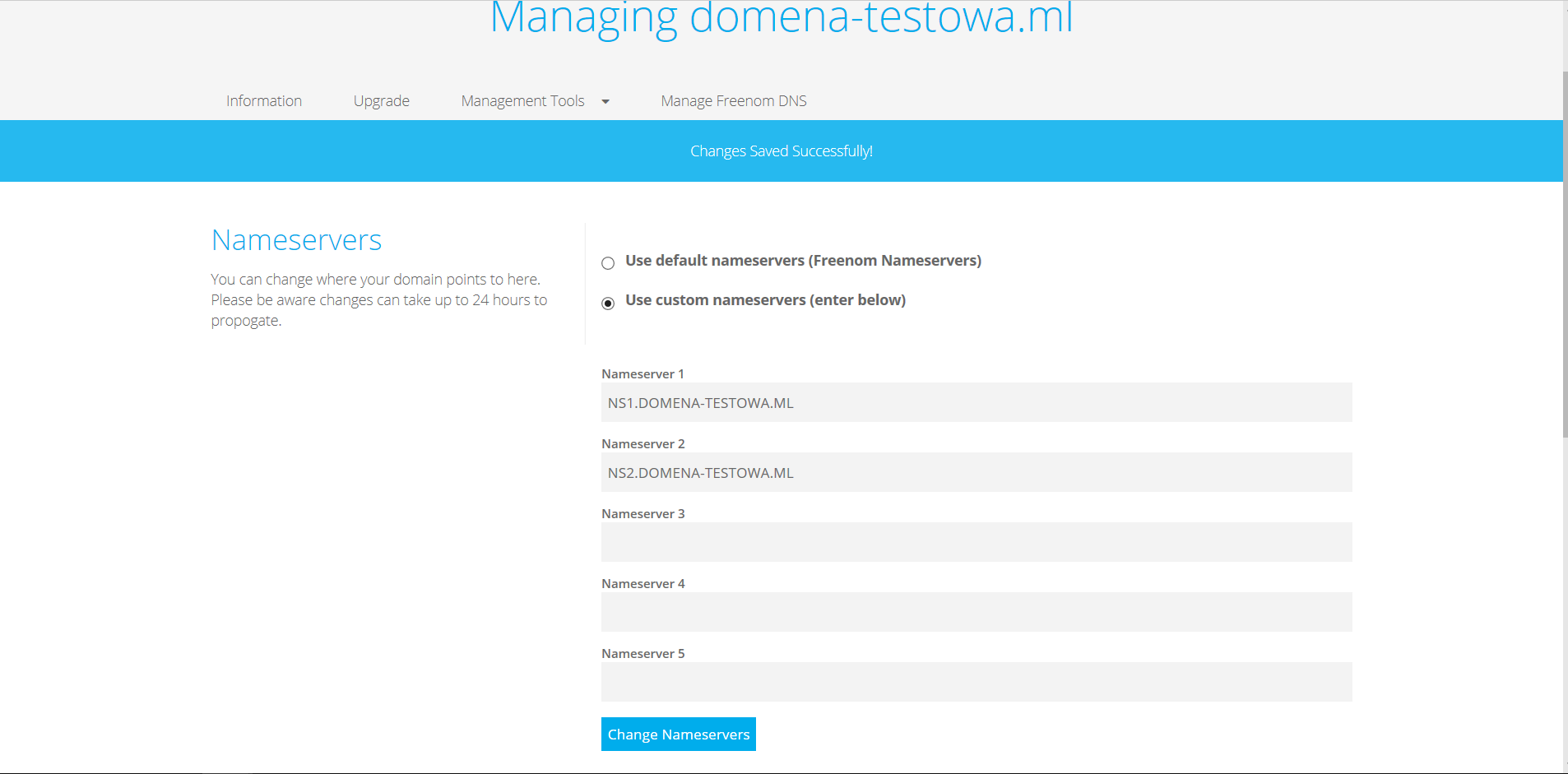Click the 'Use default nameservers' label text
The width and height of the screenshot is (1568, 774).
803,261
